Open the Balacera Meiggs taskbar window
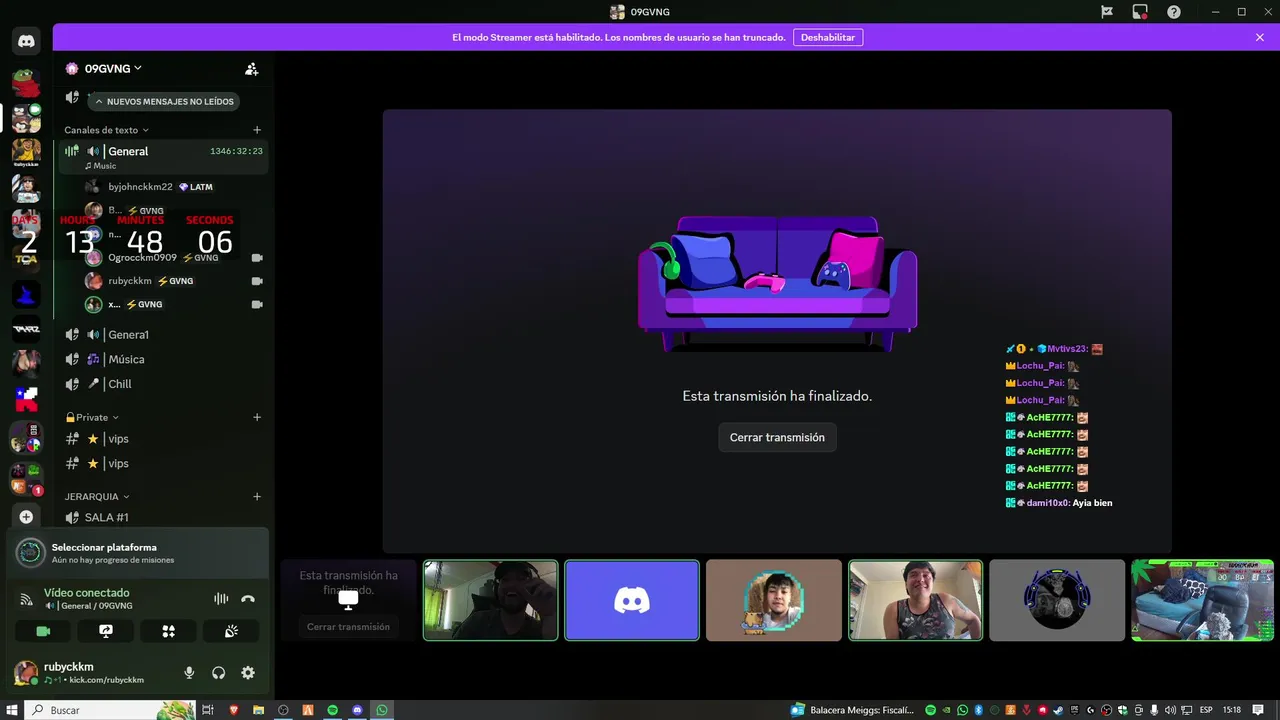The width and height of the screenshot is (1280, 720). (x=852, y=710)
